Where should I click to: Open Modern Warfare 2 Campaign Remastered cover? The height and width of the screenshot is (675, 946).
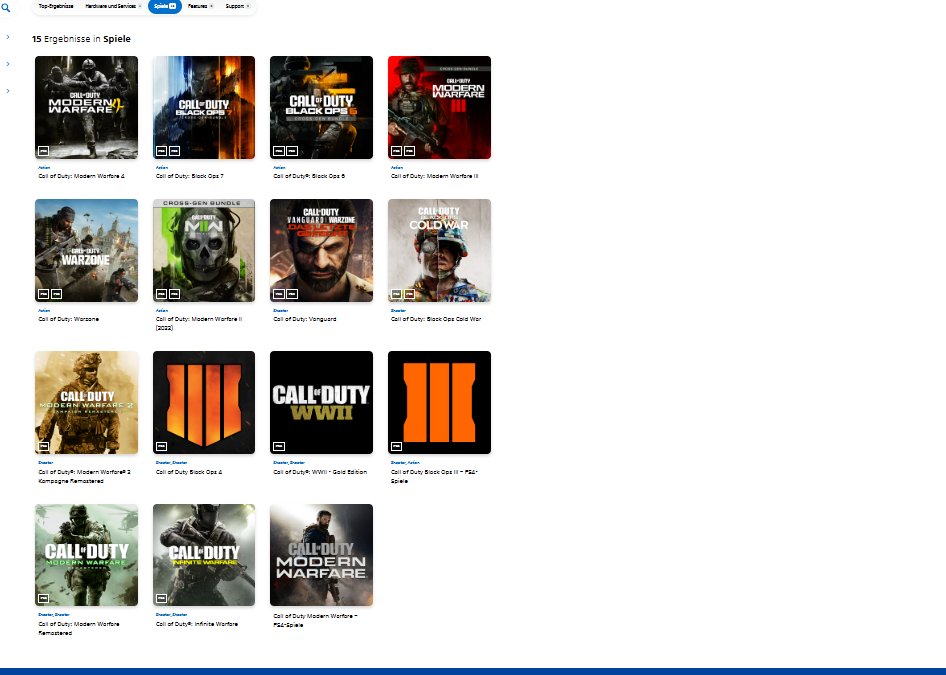click(x=86, y=402)
